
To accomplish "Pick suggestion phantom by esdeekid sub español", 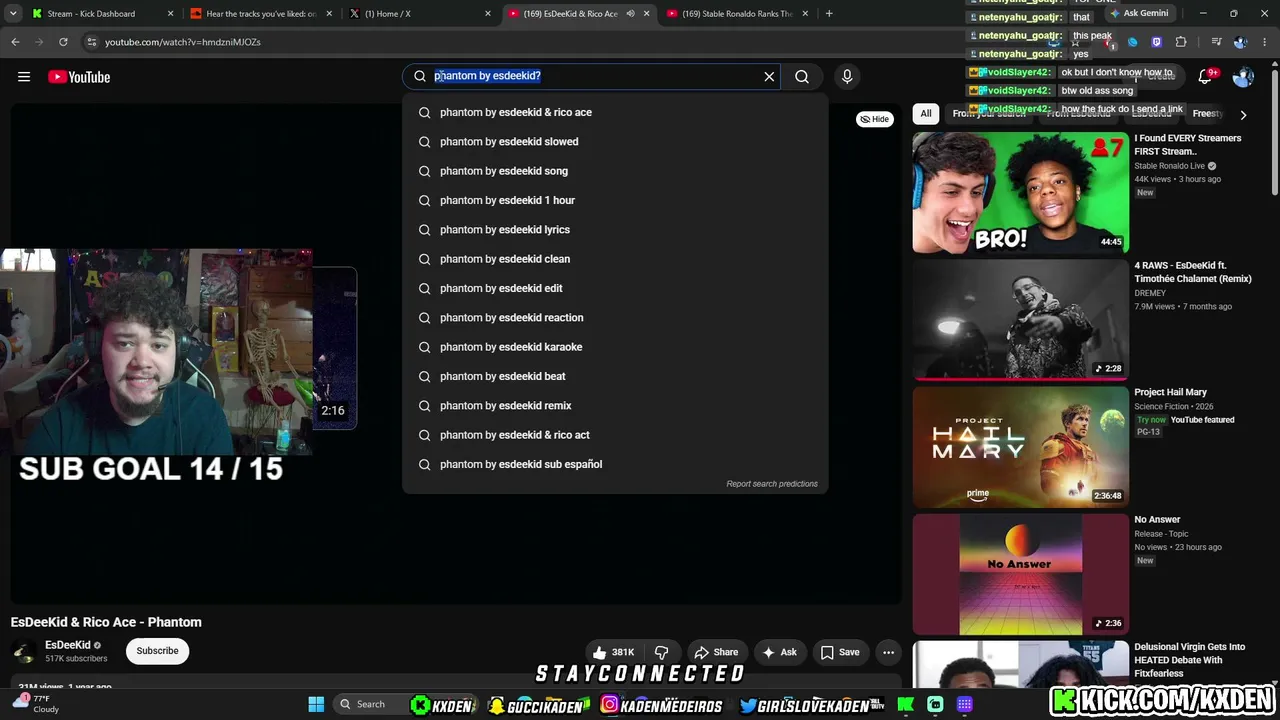I will point(615,464).
